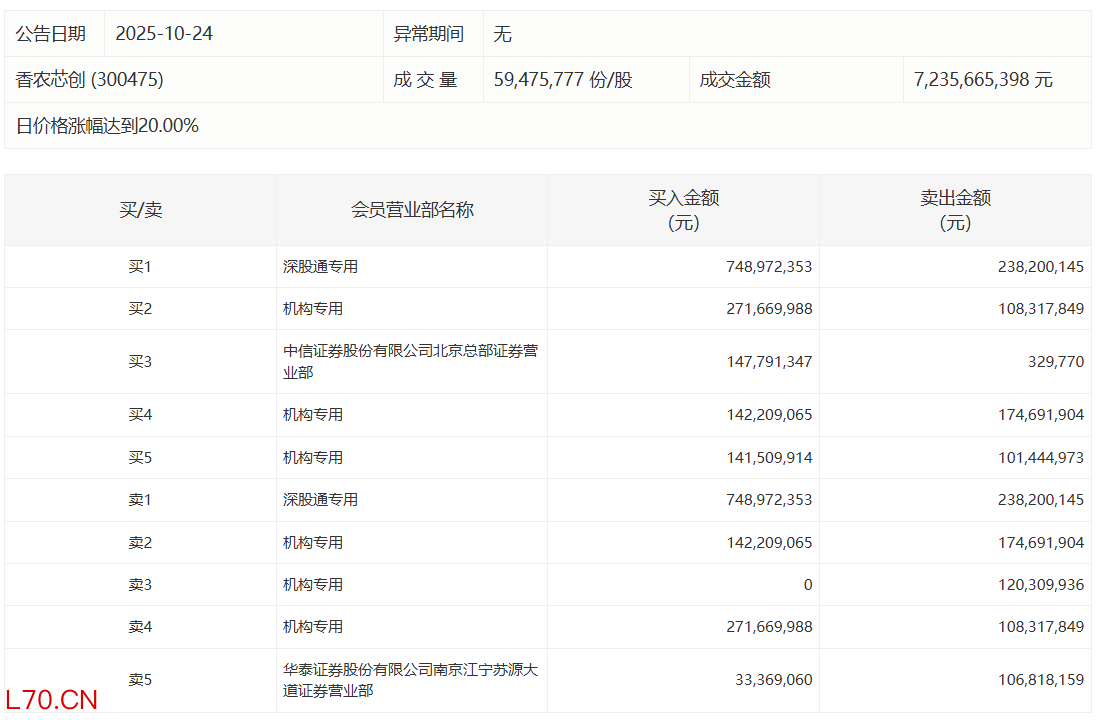The height and width of the screenshot is (720, 1098).
Task: Click the 买3 row label
Action: point(140,361)
